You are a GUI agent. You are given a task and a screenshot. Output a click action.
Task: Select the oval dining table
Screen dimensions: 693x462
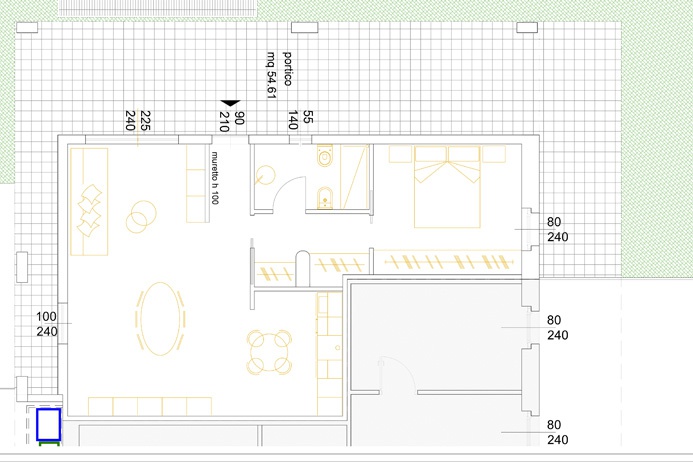pos(160,319)
